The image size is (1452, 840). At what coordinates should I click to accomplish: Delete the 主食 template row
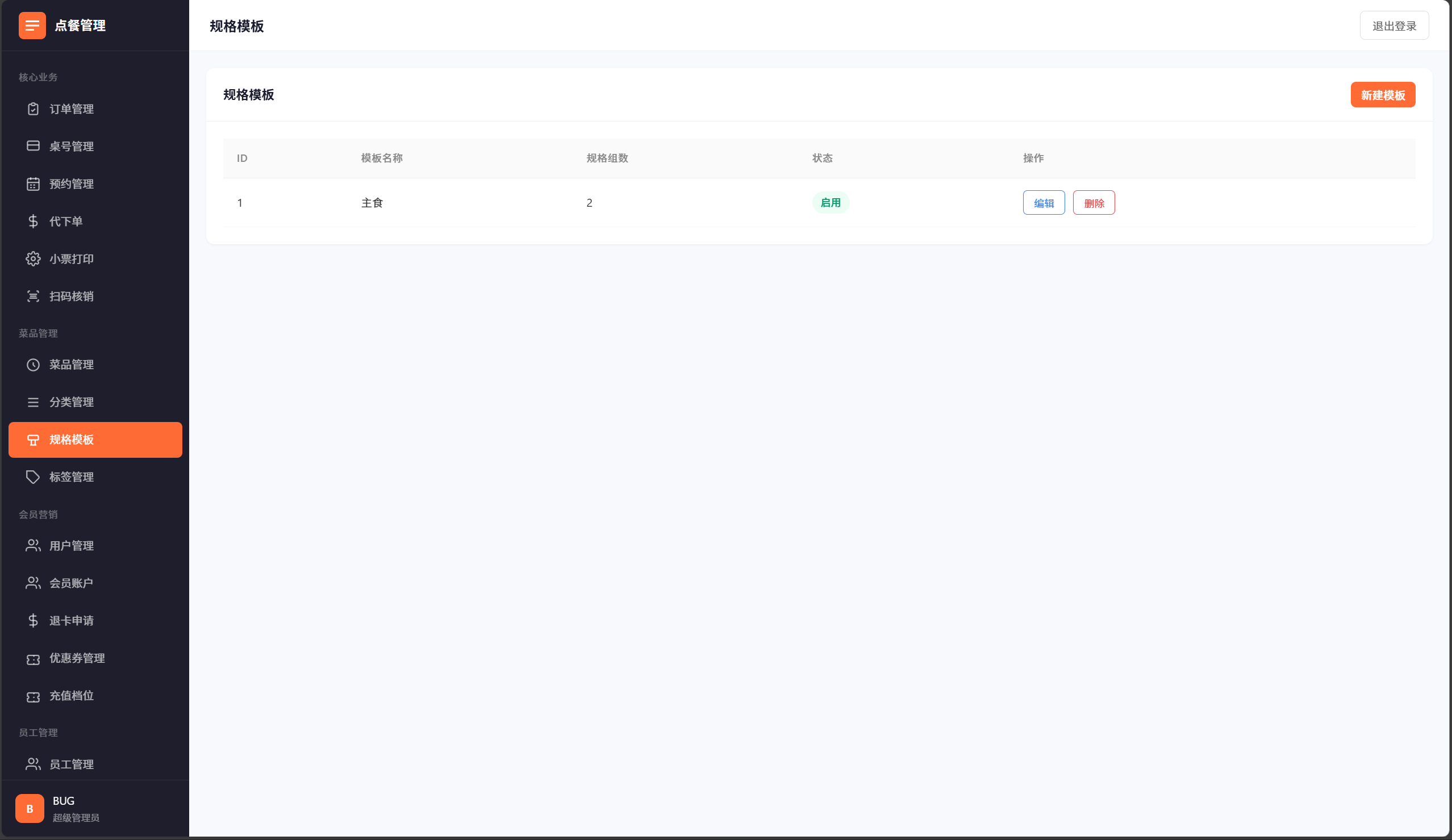click(x=1093, y=203)
